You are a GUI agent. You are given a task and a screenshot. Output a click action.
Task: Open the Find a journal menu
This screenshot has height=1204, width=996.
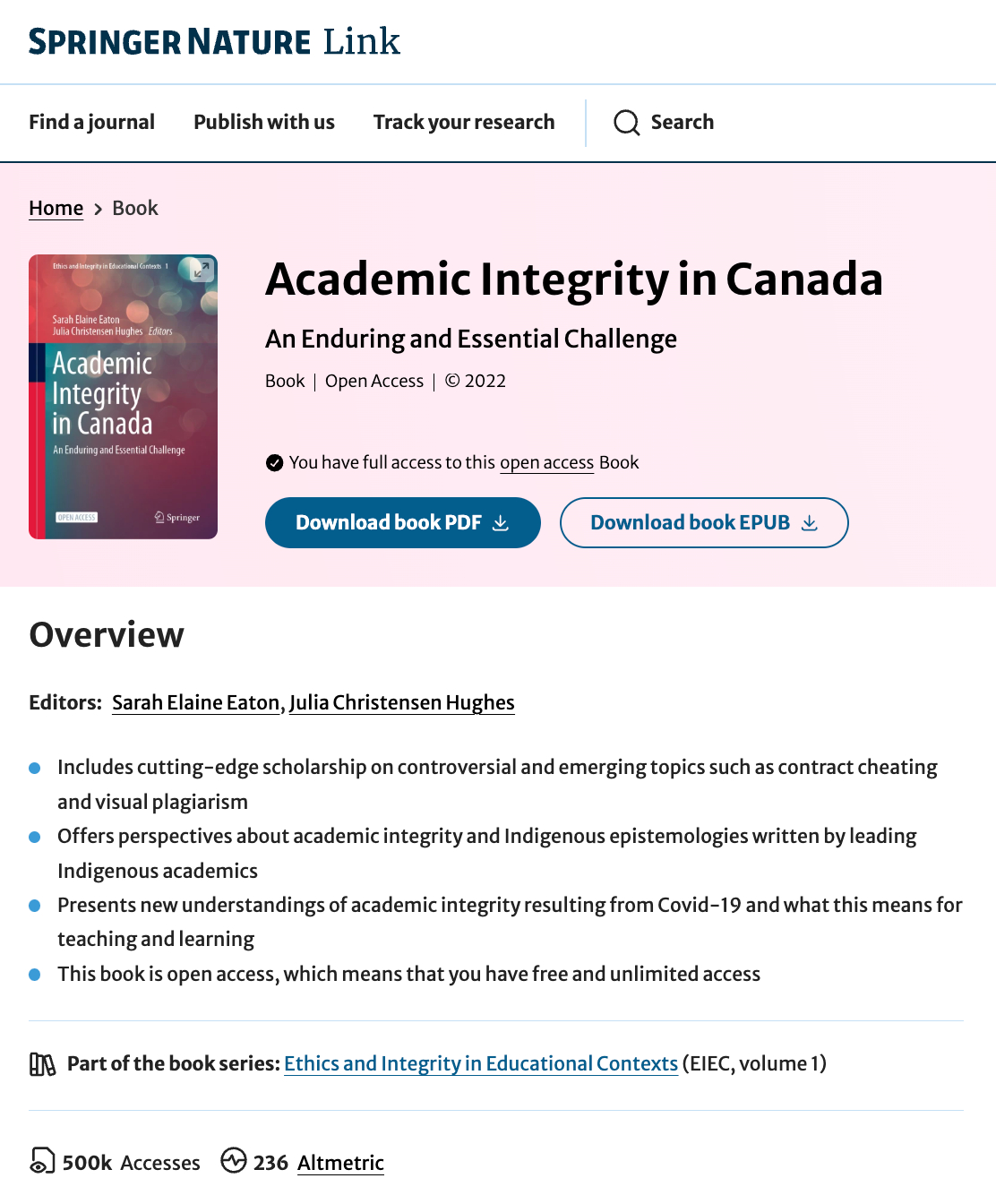click(x=91, y=123)
